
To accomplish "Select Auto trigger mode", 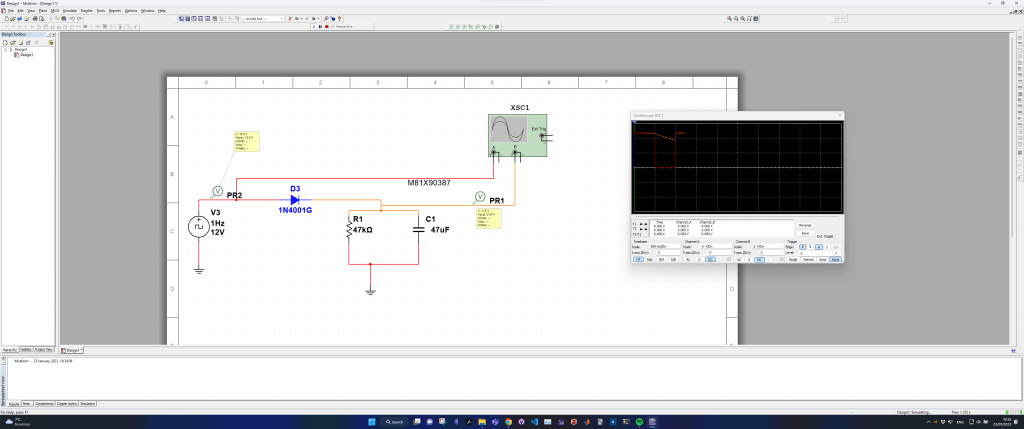I will pyautogui.click(x=822, y=259).
